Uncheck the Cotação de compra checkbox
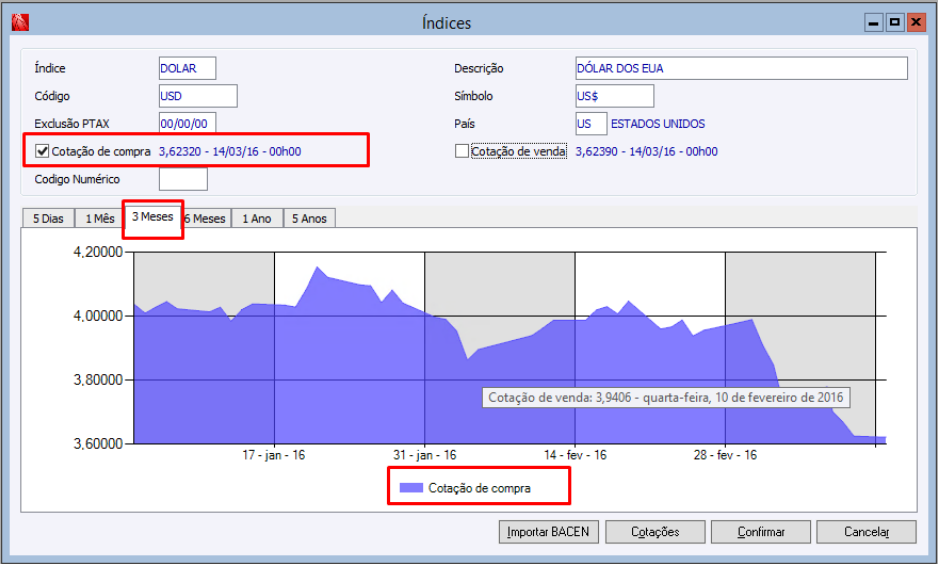This screenshot has height=564, width=938. point(42,151)
